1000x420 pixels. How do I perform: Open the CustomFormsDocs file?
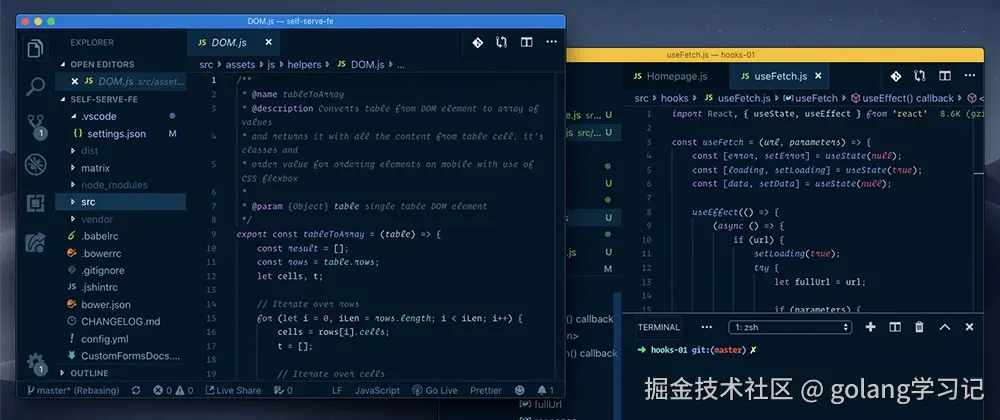(x=131, y=356)
